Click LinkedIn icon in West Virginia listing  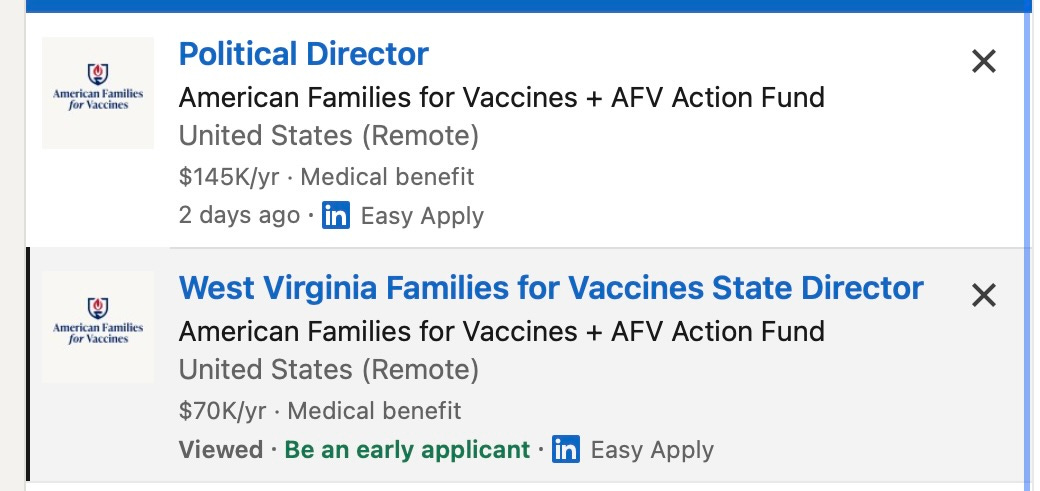(x=566, y=449)
